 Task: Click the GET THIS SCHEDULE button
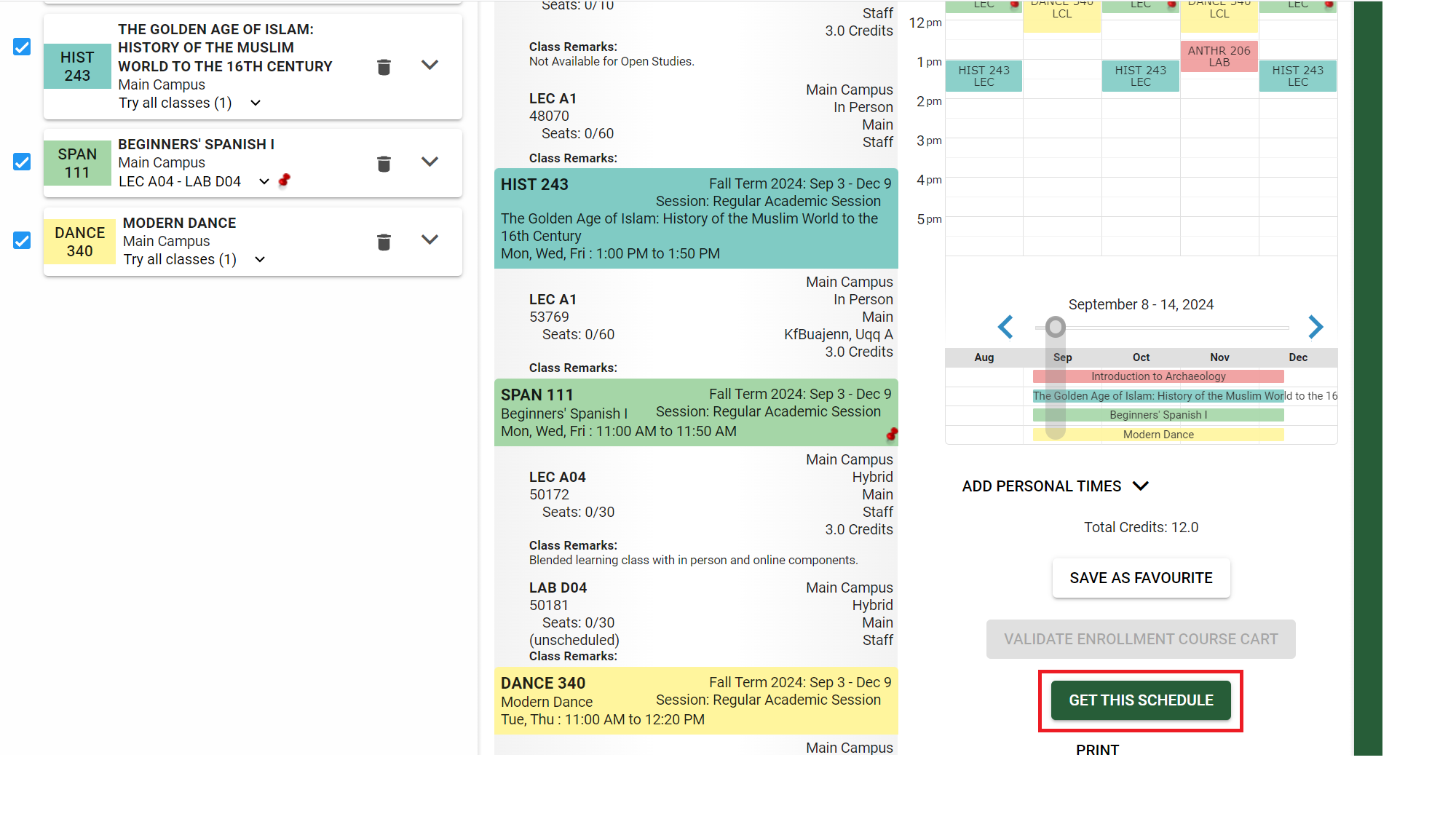coord(1140,700)
